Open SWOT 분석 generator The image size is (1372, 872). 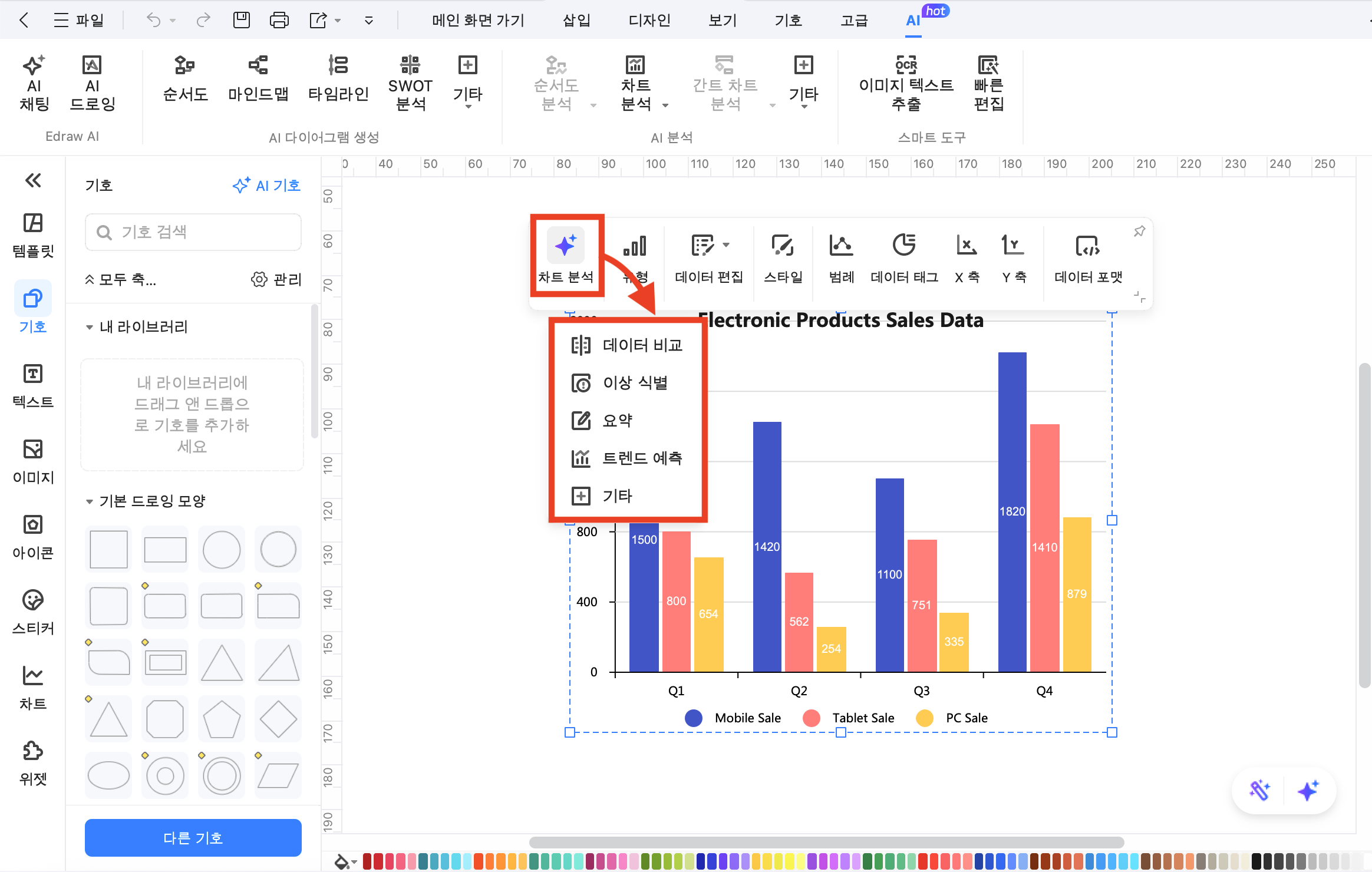tap(410, 84)
